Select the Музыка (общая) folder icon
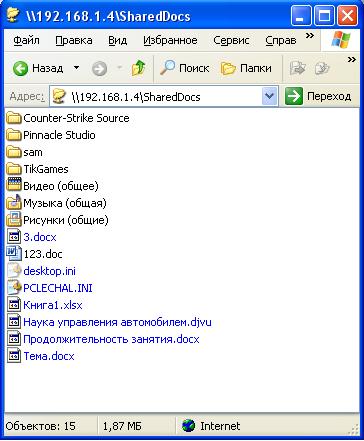364x441 pixels. coord(14,203)
